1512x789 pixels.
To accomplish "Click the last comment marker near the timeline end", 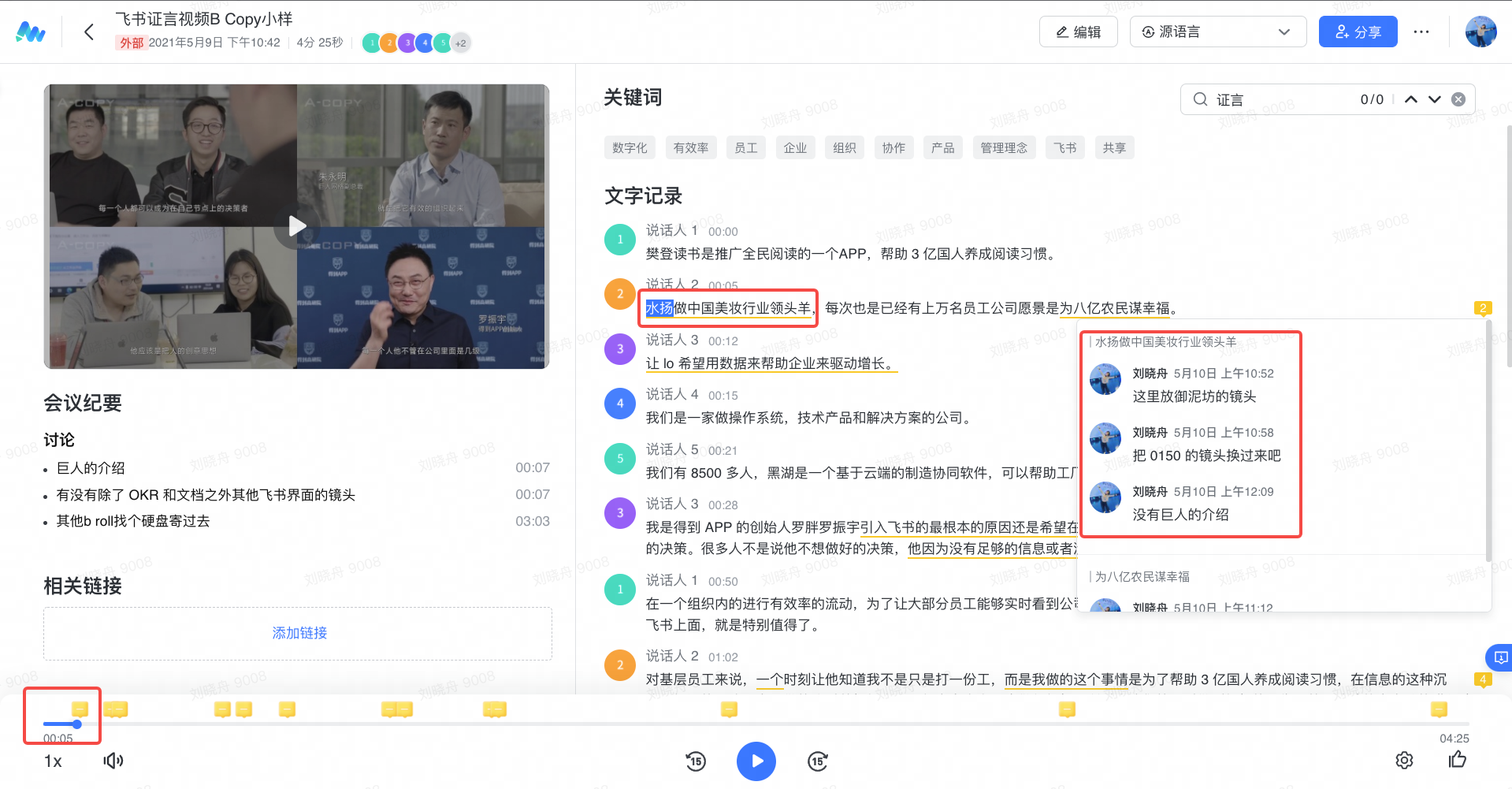I will pyautogui.click(x=1439, y=709).
